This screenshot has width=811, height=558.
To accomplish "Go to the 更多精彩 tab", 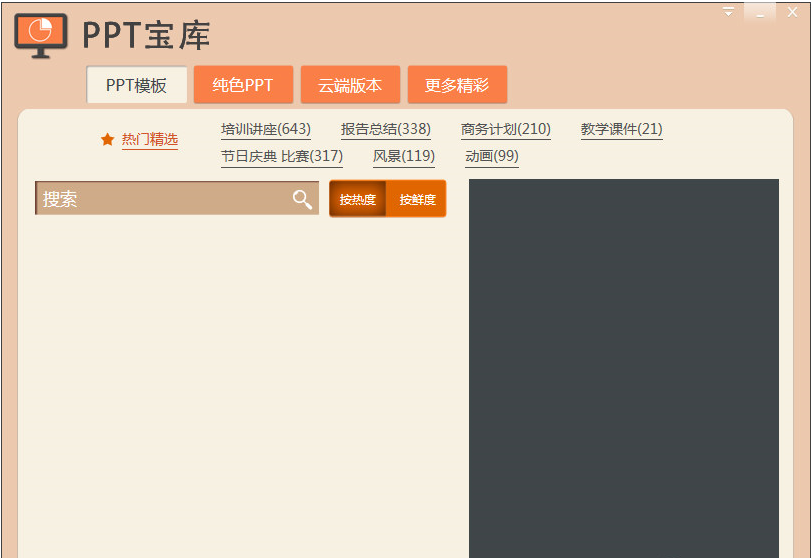I will (x=457, y=84).
